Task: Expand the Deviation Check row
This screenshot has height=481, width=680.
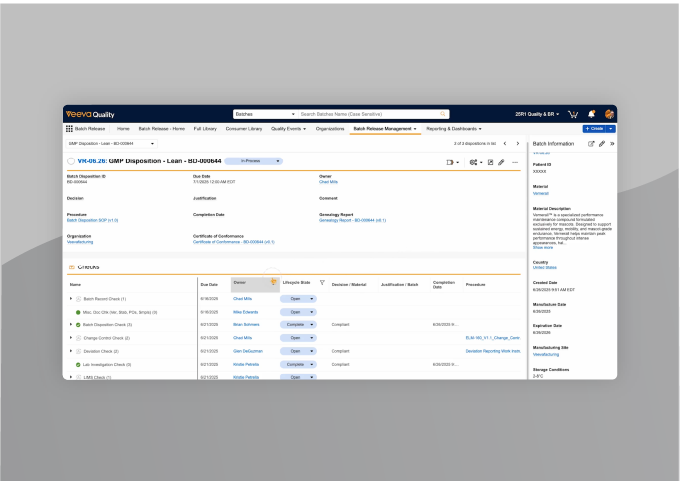Action: click(x=70, y=351)
